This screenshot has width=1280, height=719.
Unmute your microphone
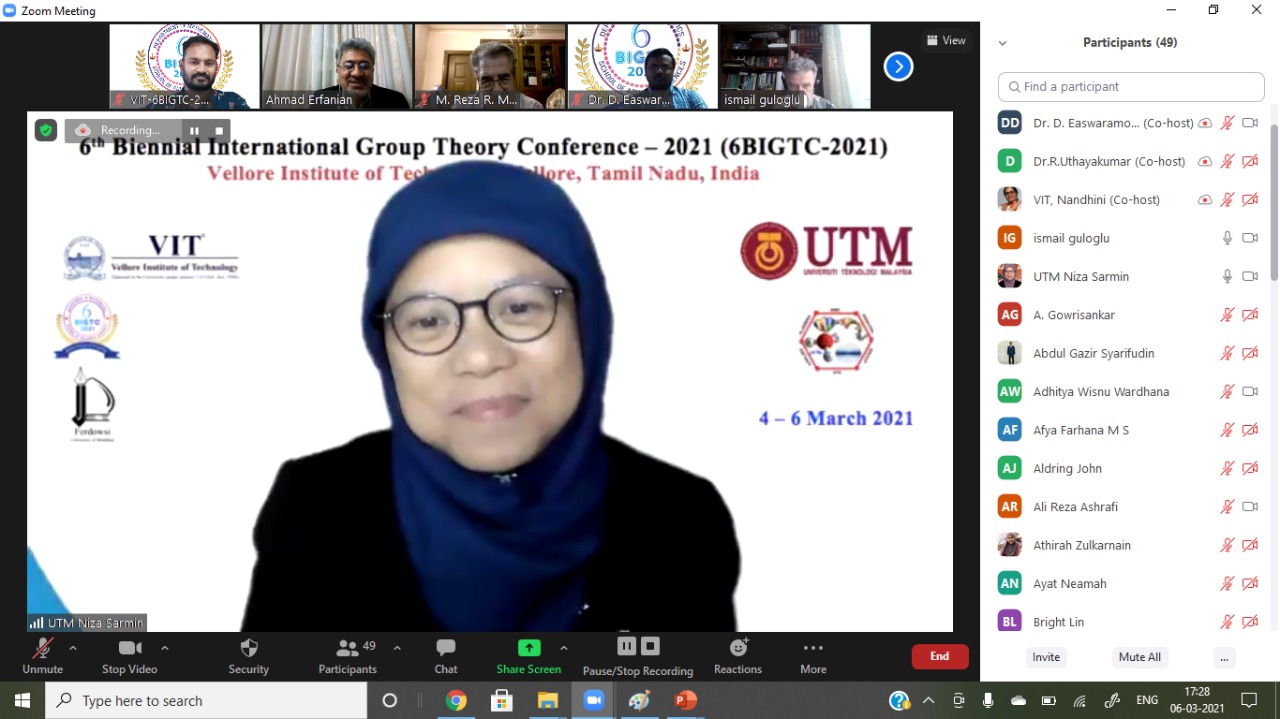pos(43,648)
